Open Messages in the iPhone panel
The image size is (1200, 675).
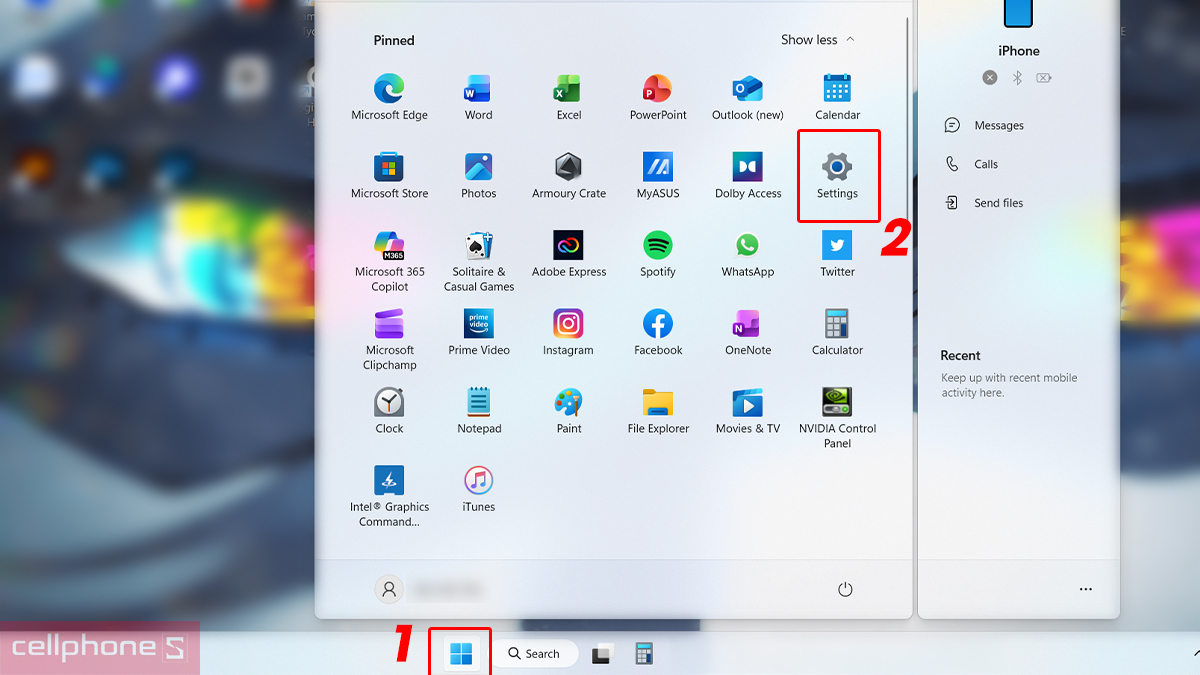point(984,125)
